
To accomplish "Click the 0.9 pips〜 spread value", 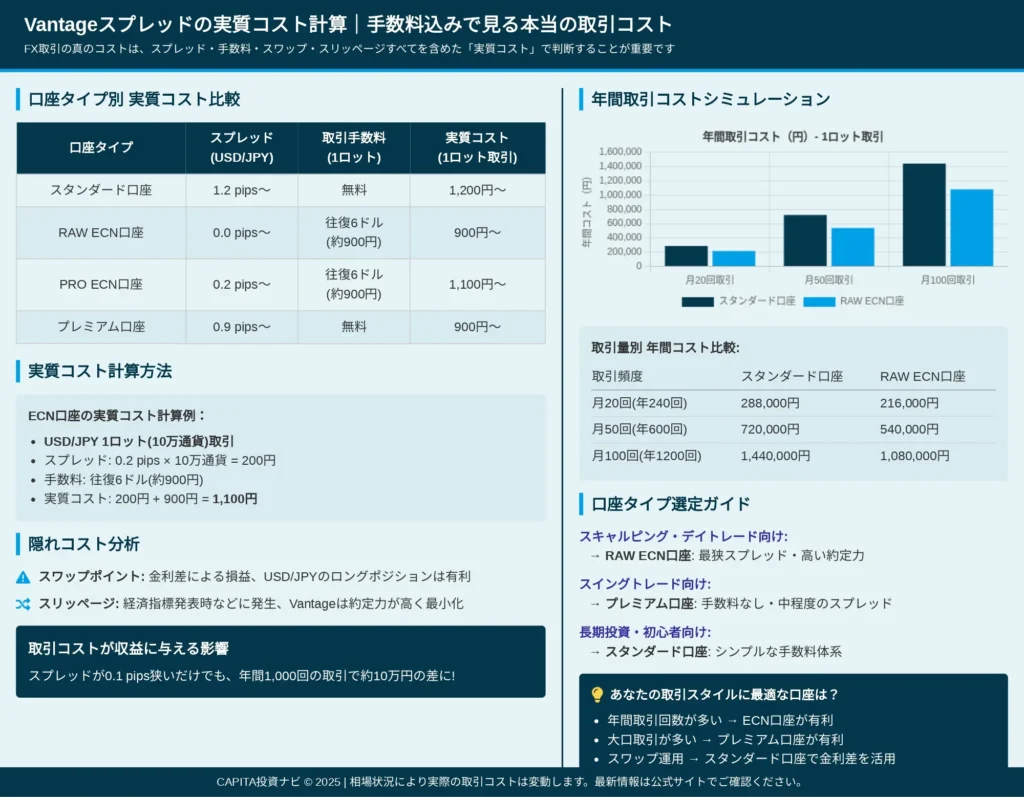I will click(x=242, y=327).
